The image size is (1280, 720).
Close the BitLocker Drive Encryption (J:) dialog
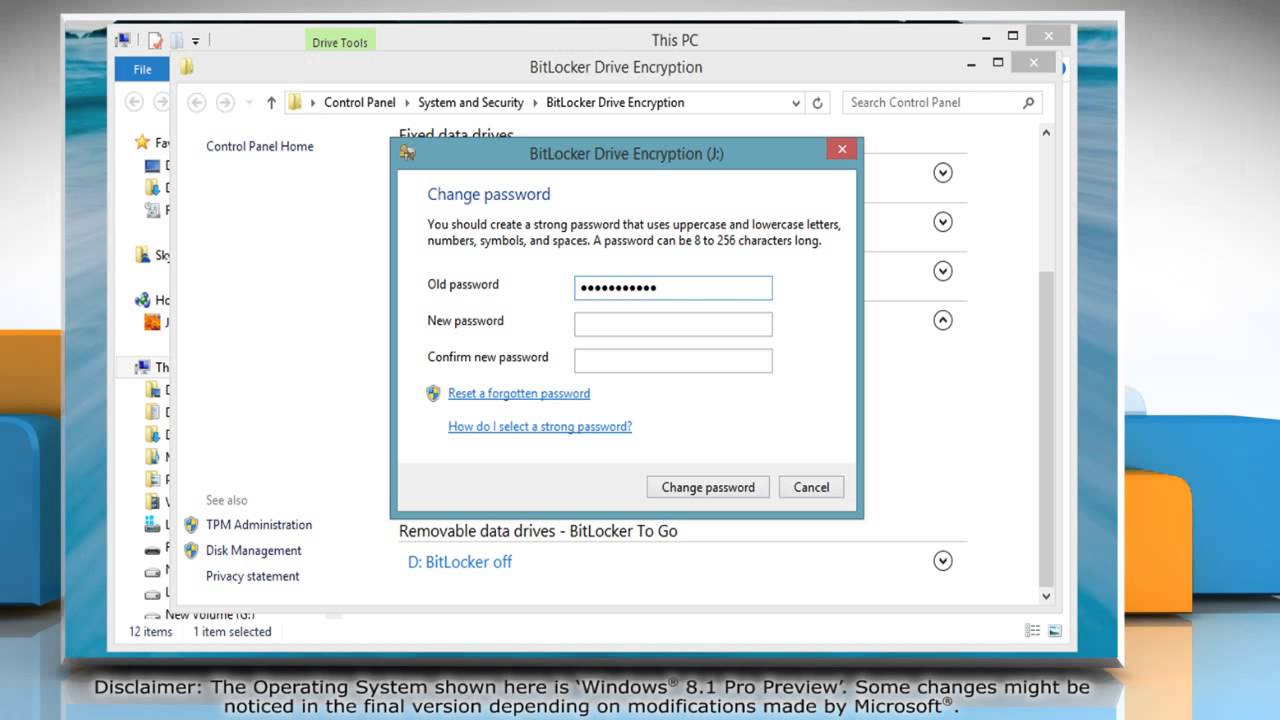(842, 149)
